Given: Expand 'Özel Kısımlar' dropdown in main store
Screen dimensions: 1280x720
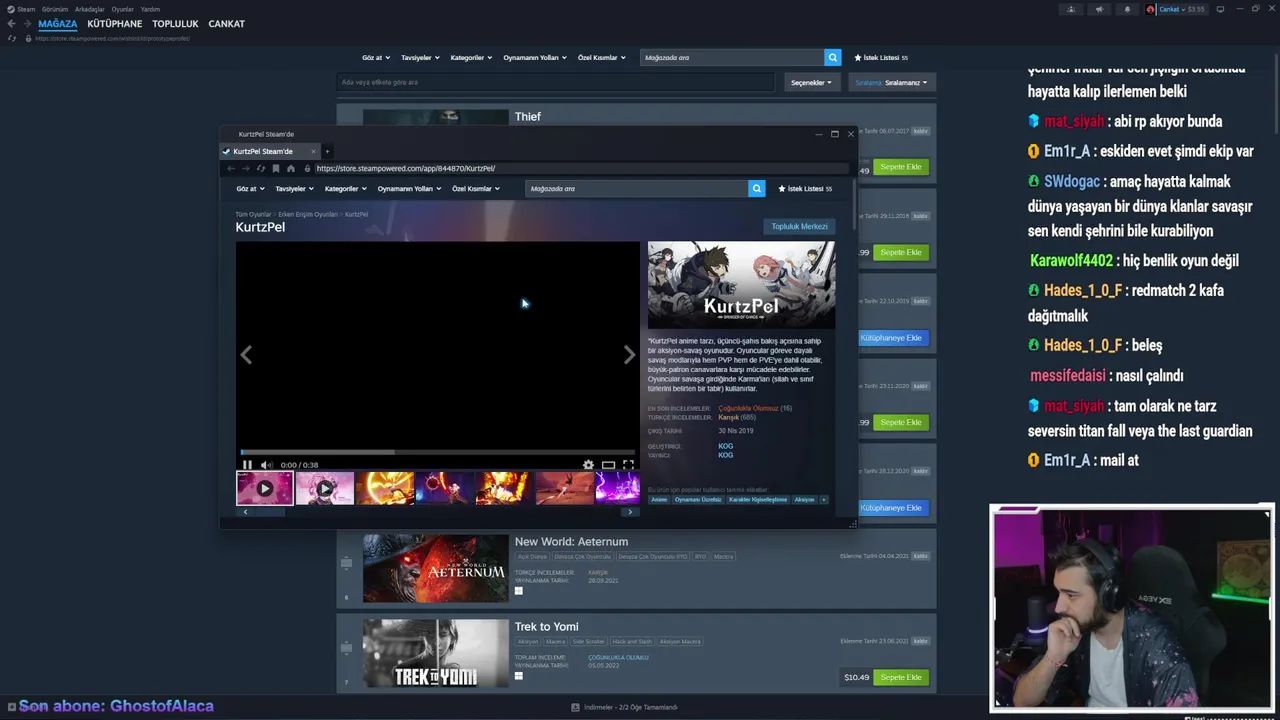Looking at the screenshot, I should tap(602, 57).
